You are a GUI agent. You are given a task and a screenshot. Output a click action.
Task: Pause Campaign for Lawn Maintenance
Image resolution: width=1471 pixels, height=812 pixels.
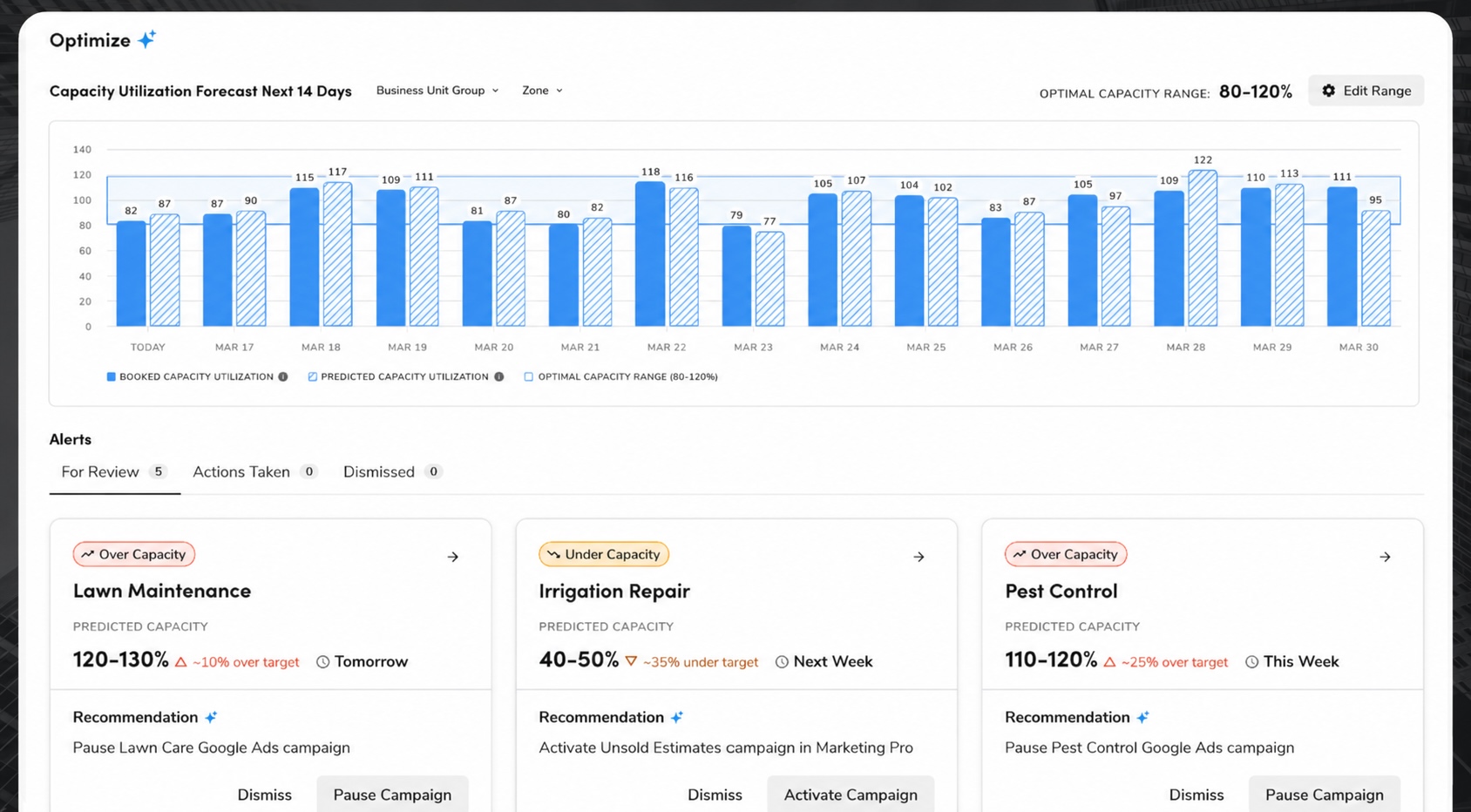392,795
